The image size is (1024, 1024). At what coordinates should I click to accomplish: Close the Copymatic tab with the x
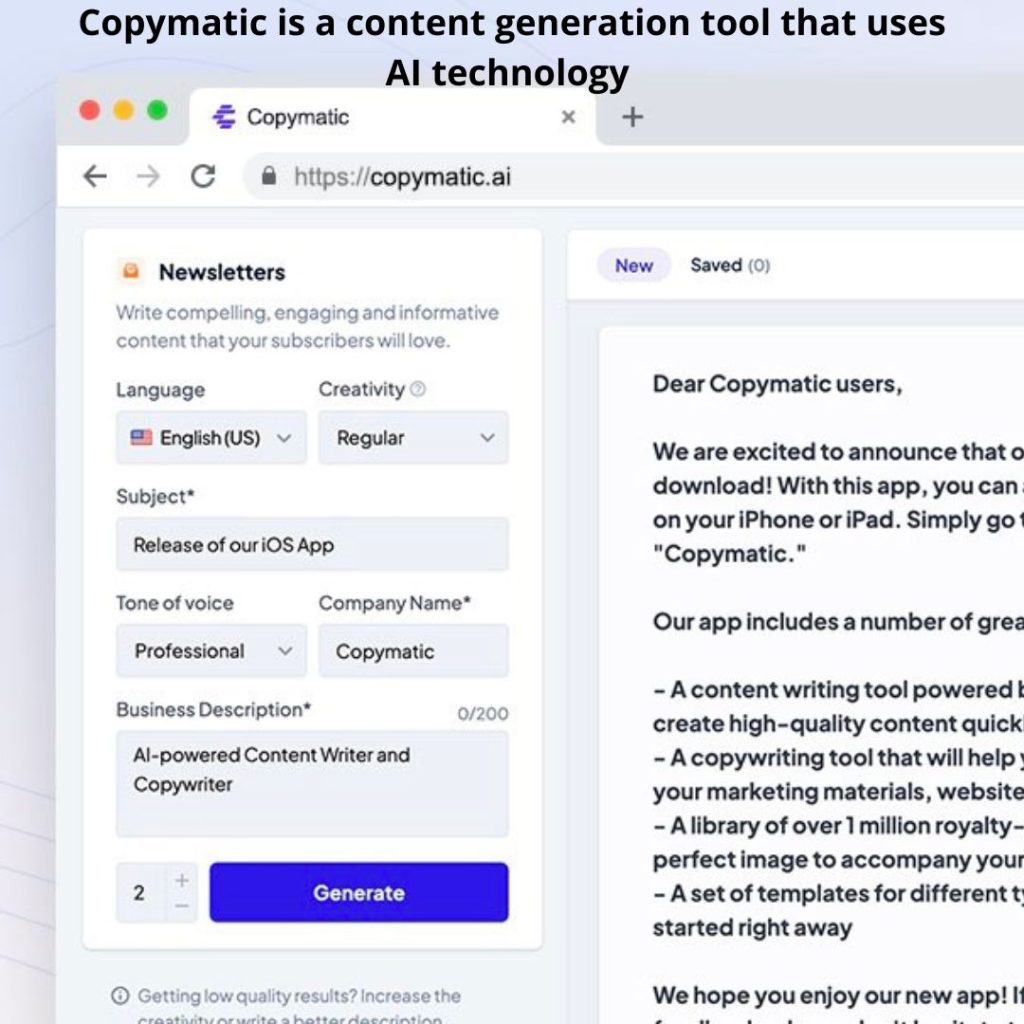click(568, 117)
